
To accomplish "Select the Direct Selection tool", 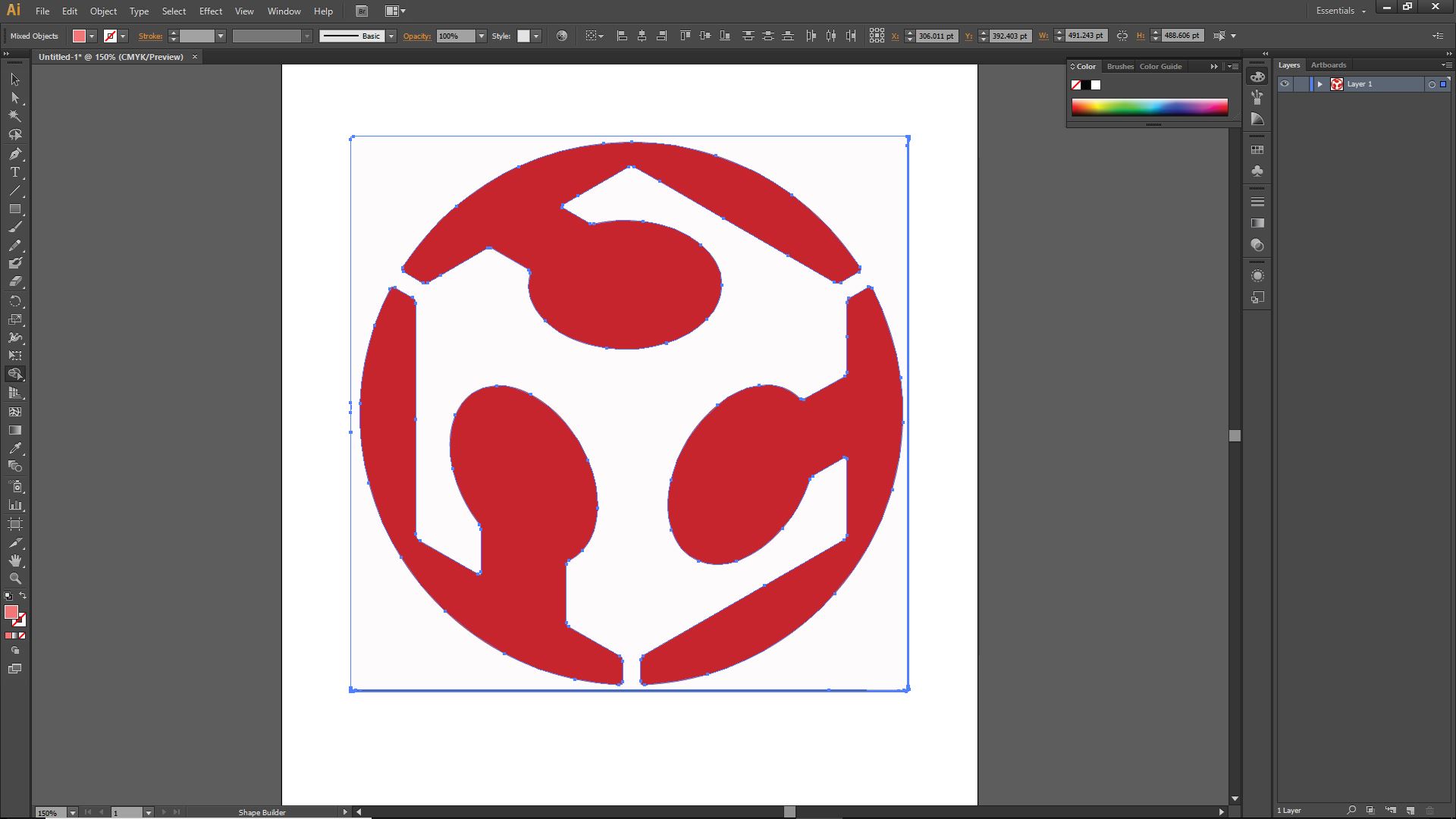I will 15,98.
